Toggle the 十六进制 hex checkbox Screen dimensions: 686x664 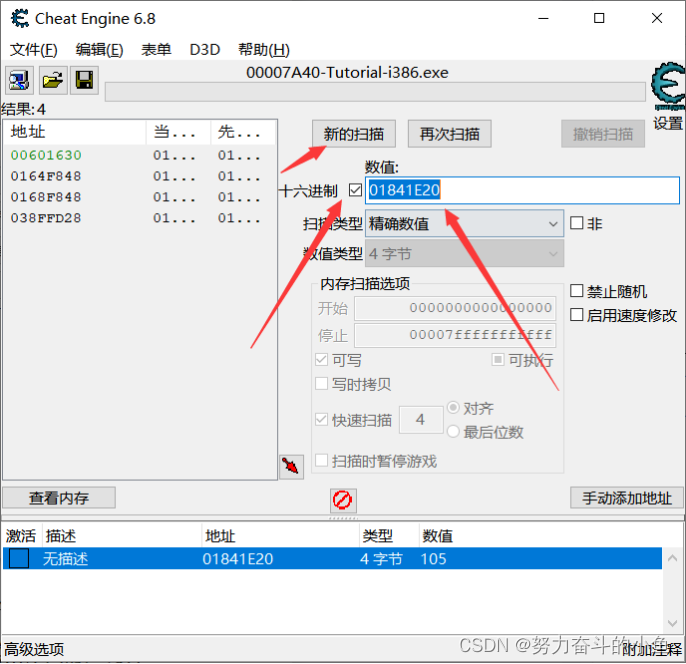point(355,190)
